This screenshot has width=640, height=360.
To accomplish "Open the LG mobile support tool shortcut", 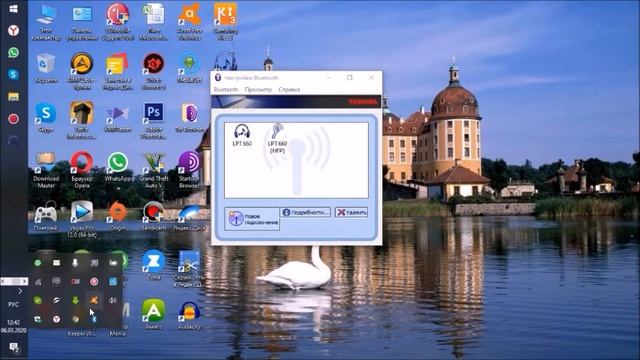I will click(118, 22).
